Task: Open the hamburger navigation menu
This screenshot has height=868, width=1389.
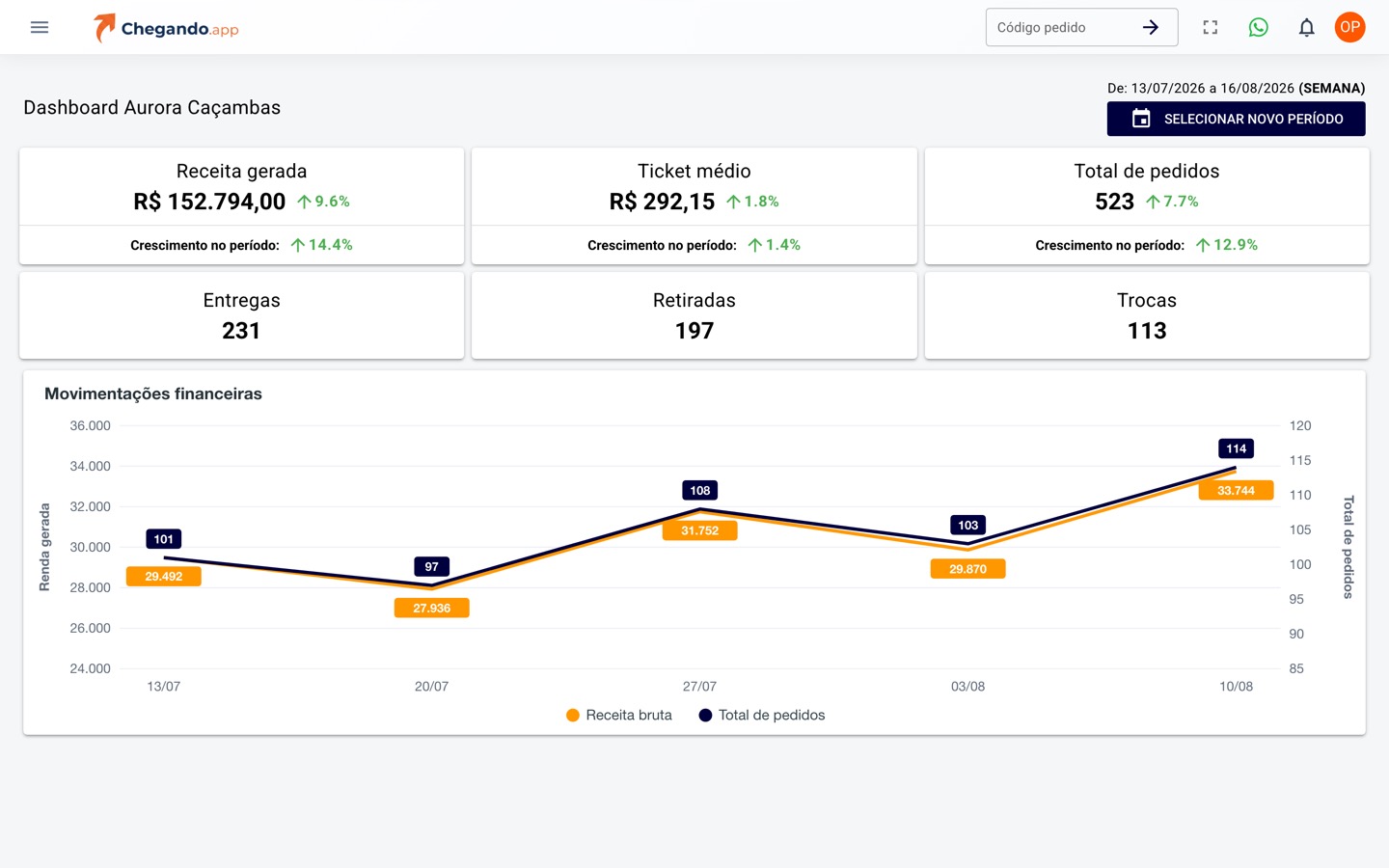Action: tap(40, 27)
